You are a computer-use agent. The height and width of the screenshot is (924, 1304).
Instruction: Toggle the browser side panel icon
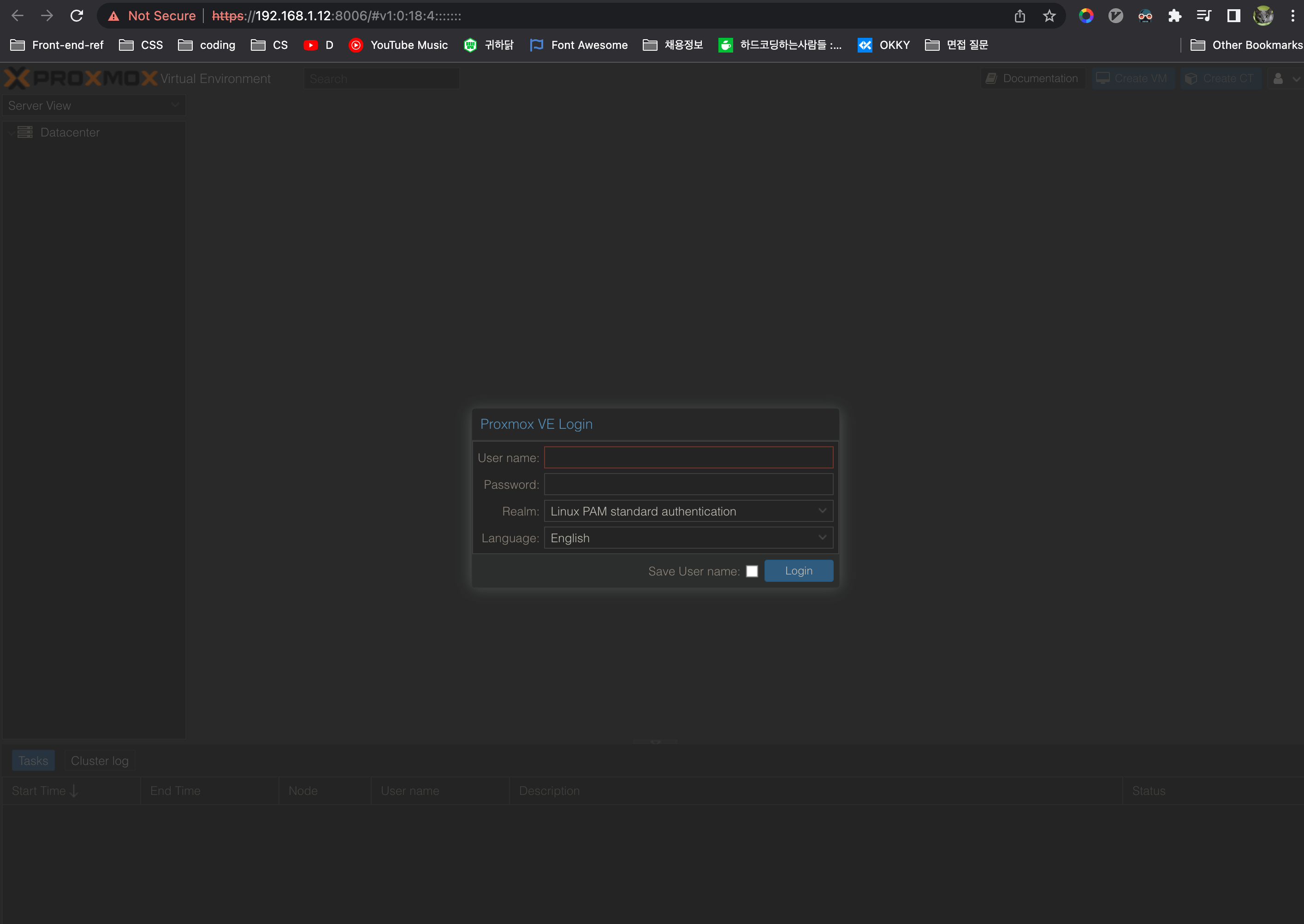(1233, 16)
